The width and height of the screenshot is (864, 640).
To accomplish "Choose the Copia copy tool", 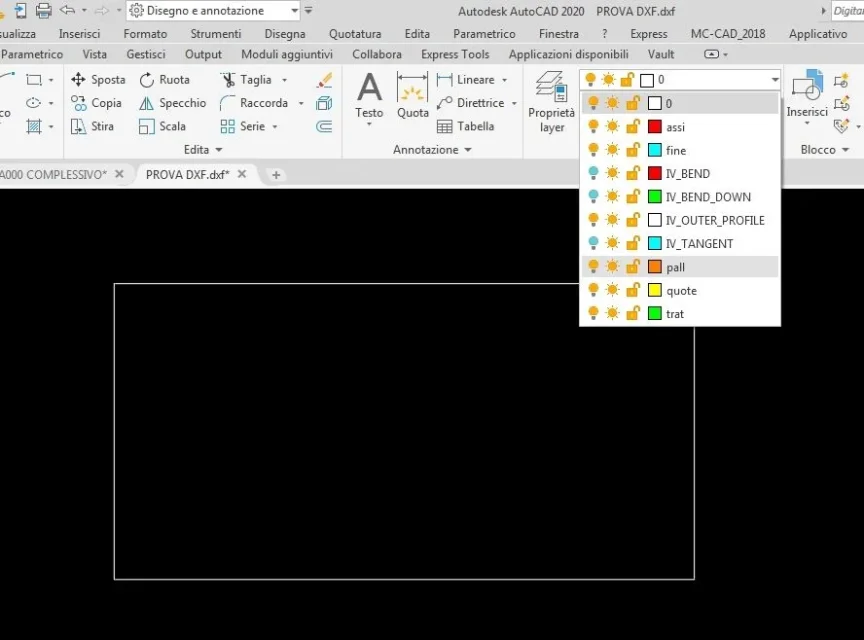I will (96, 103).
